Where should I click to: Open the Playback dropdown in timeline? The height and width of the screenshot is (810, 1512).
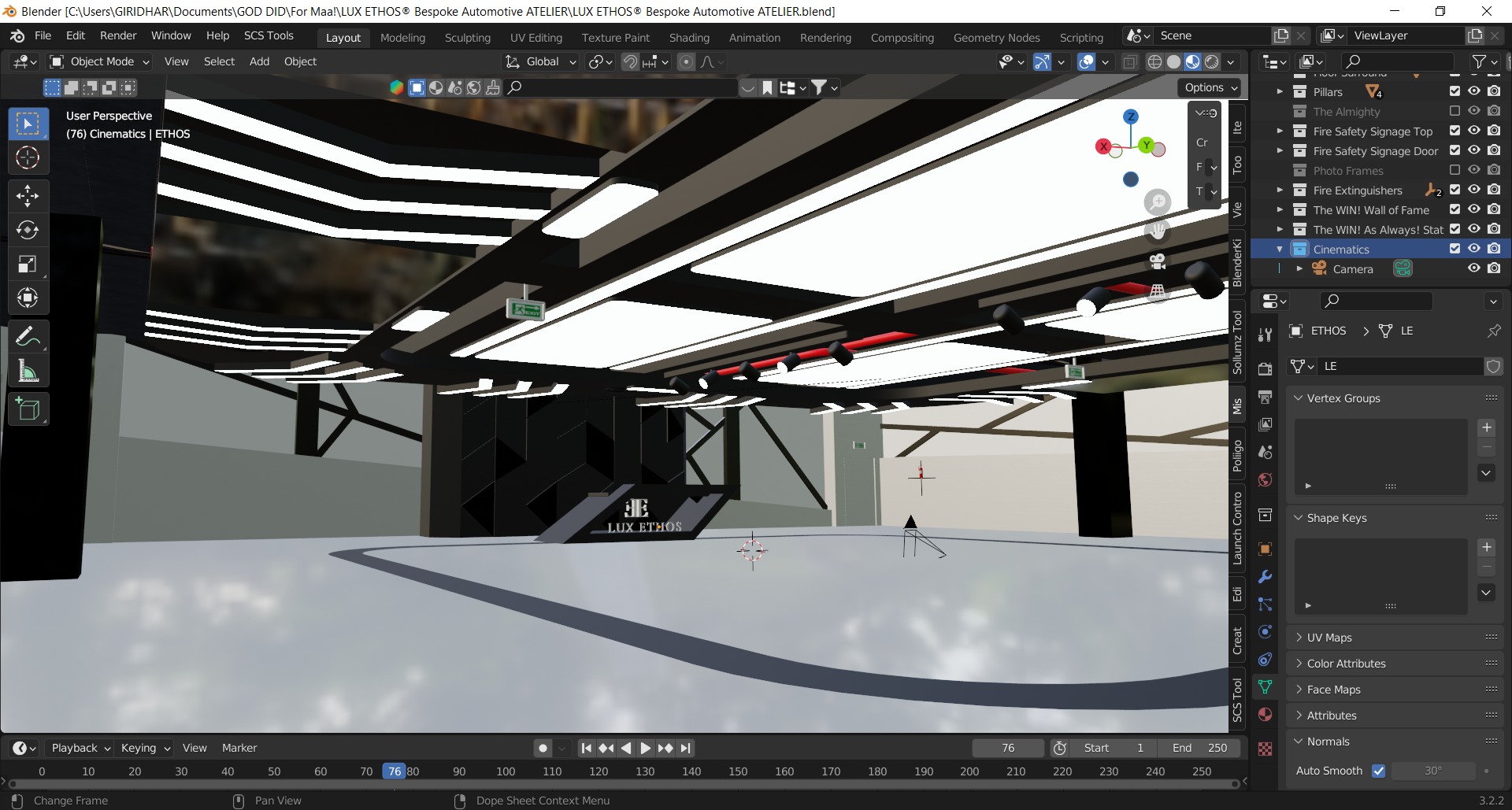(80, 748)
